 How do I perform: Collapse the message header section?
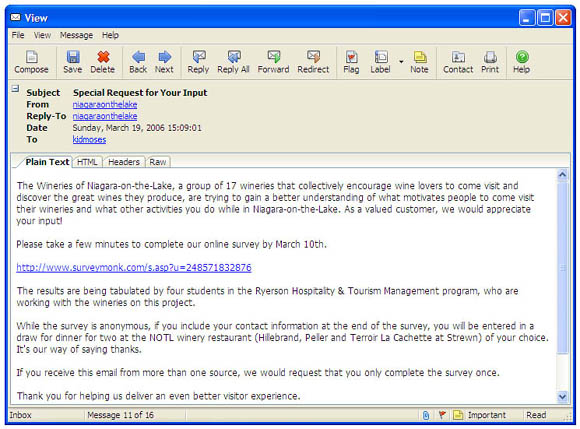coord(15,88)
